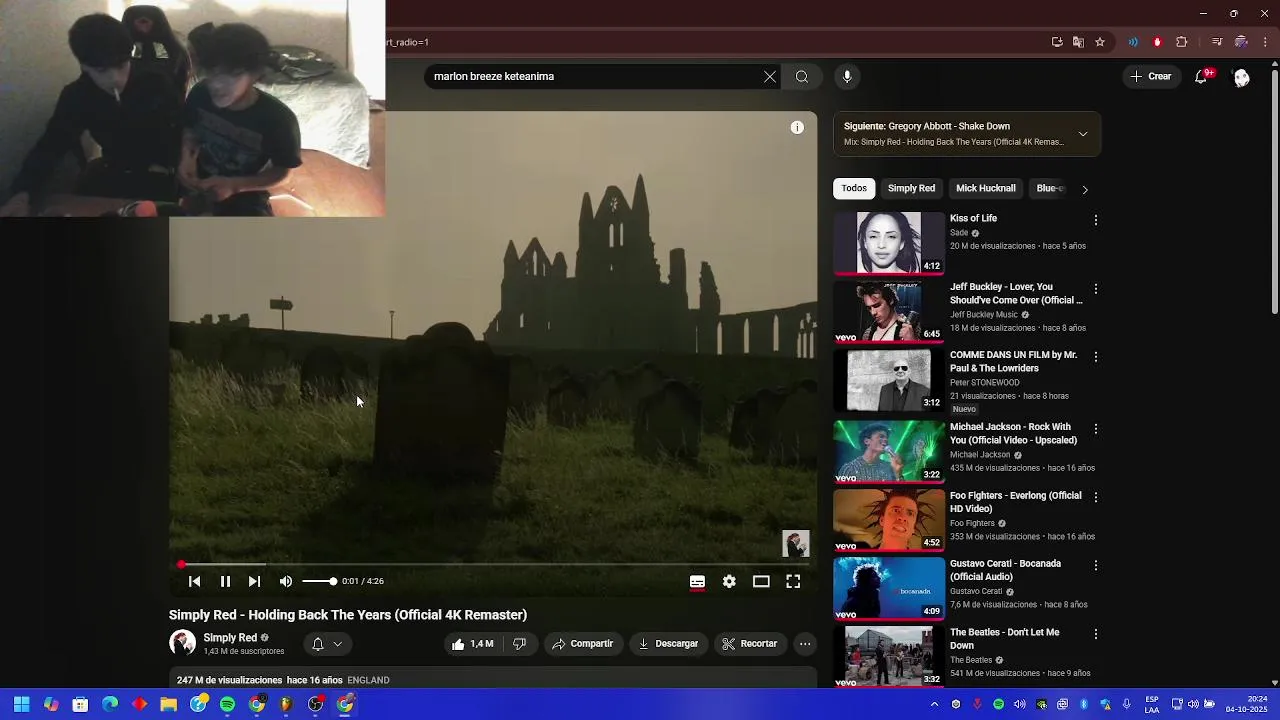1280x720 pixels.
Task: Skip to the next video
Action: [254, 581]
